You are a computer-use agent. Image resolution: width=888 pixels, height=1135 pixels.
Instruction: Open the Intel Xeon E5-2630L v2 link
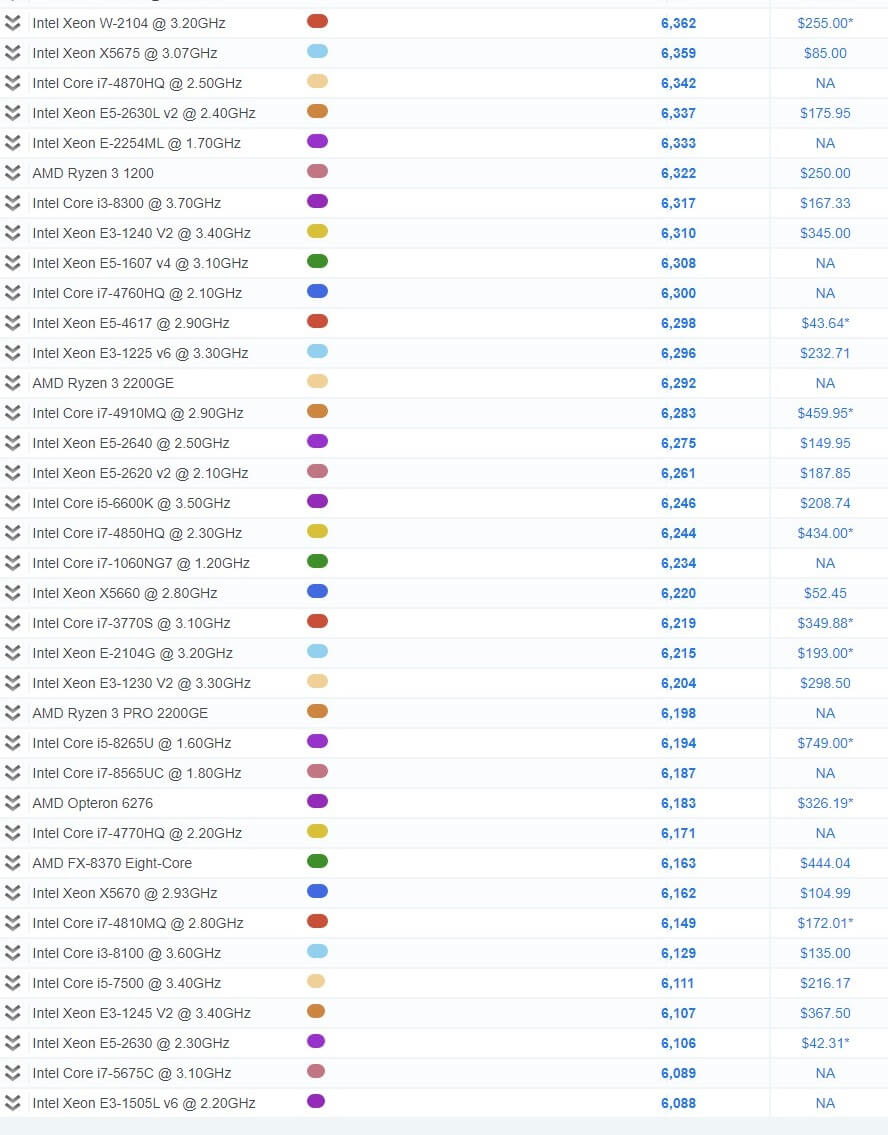143,113
